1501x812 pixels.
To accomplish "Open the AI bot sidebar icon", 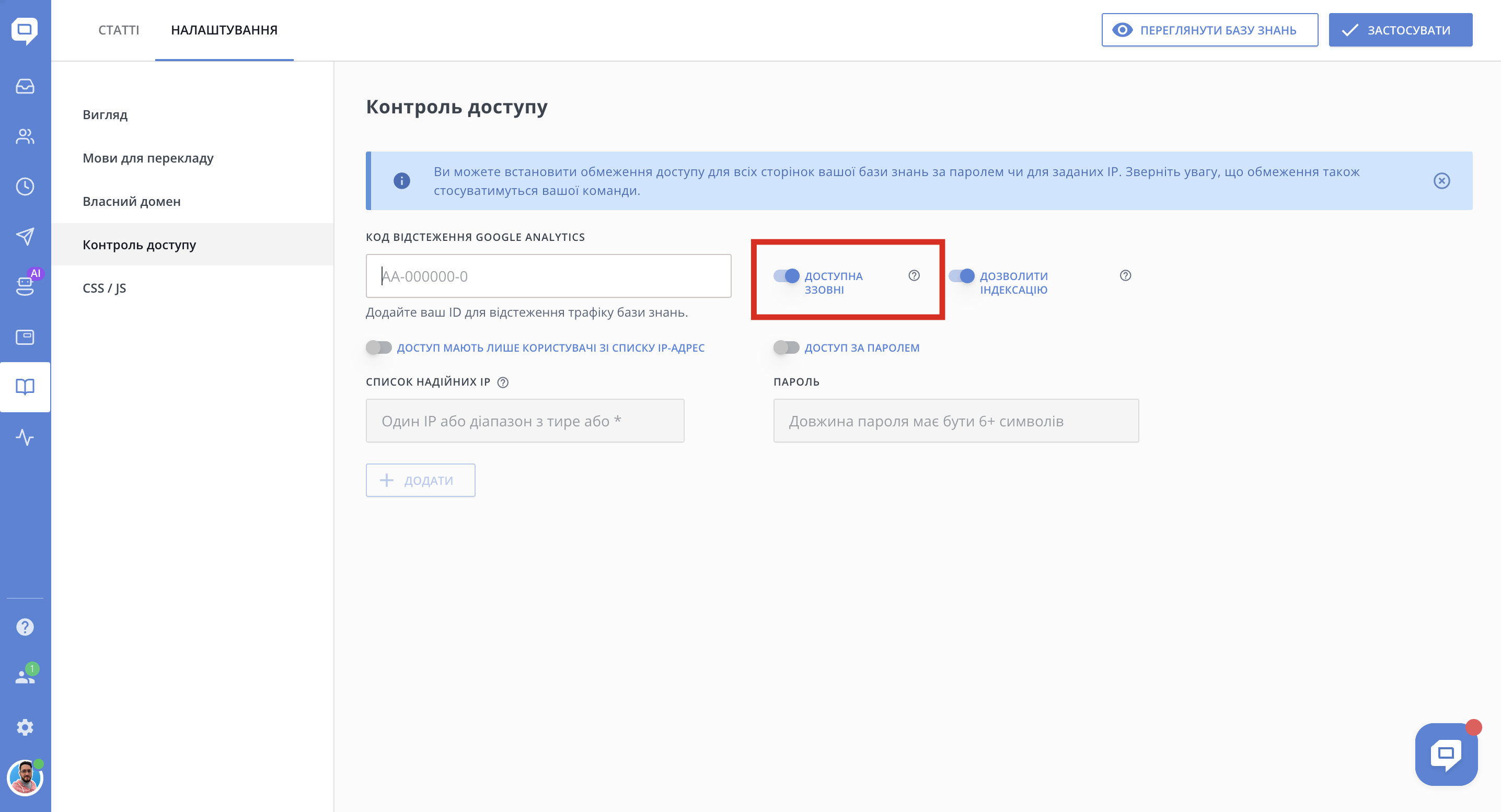I will pos(25,285).
